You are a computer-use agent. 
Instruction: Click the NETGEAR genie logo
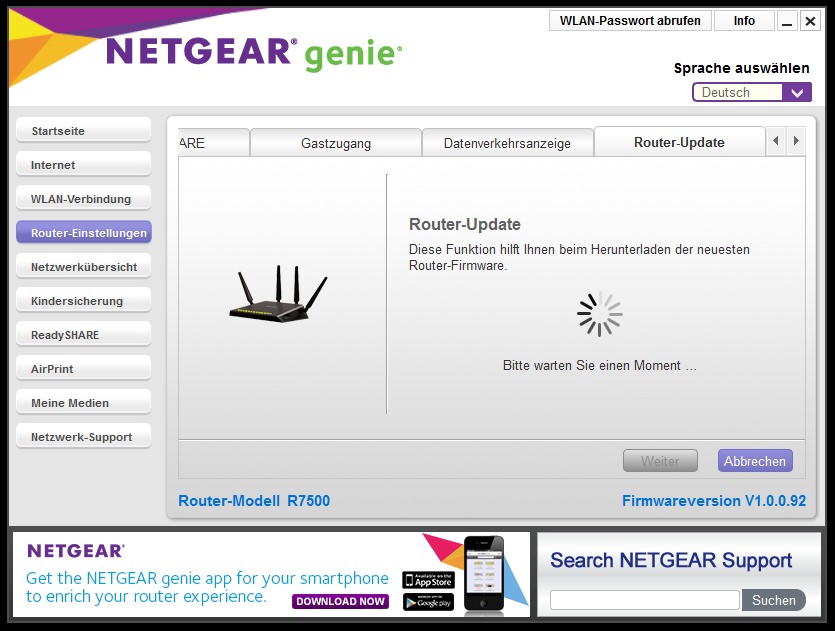[x=254, y=53]
